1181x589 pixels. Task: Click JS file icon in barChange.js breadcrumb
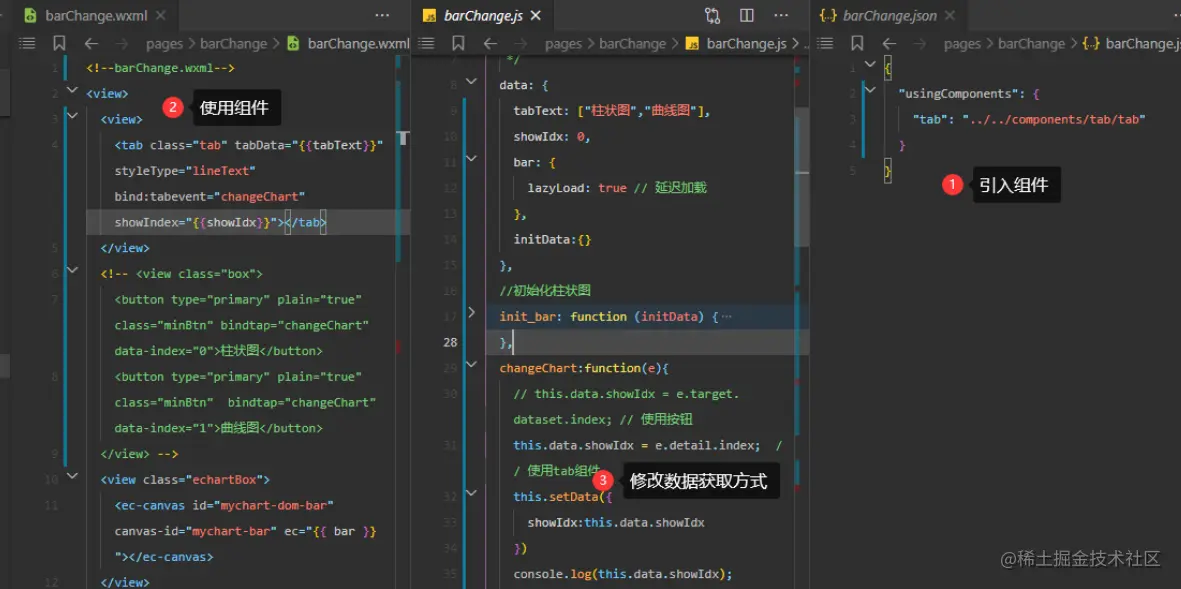coord(693,44)
